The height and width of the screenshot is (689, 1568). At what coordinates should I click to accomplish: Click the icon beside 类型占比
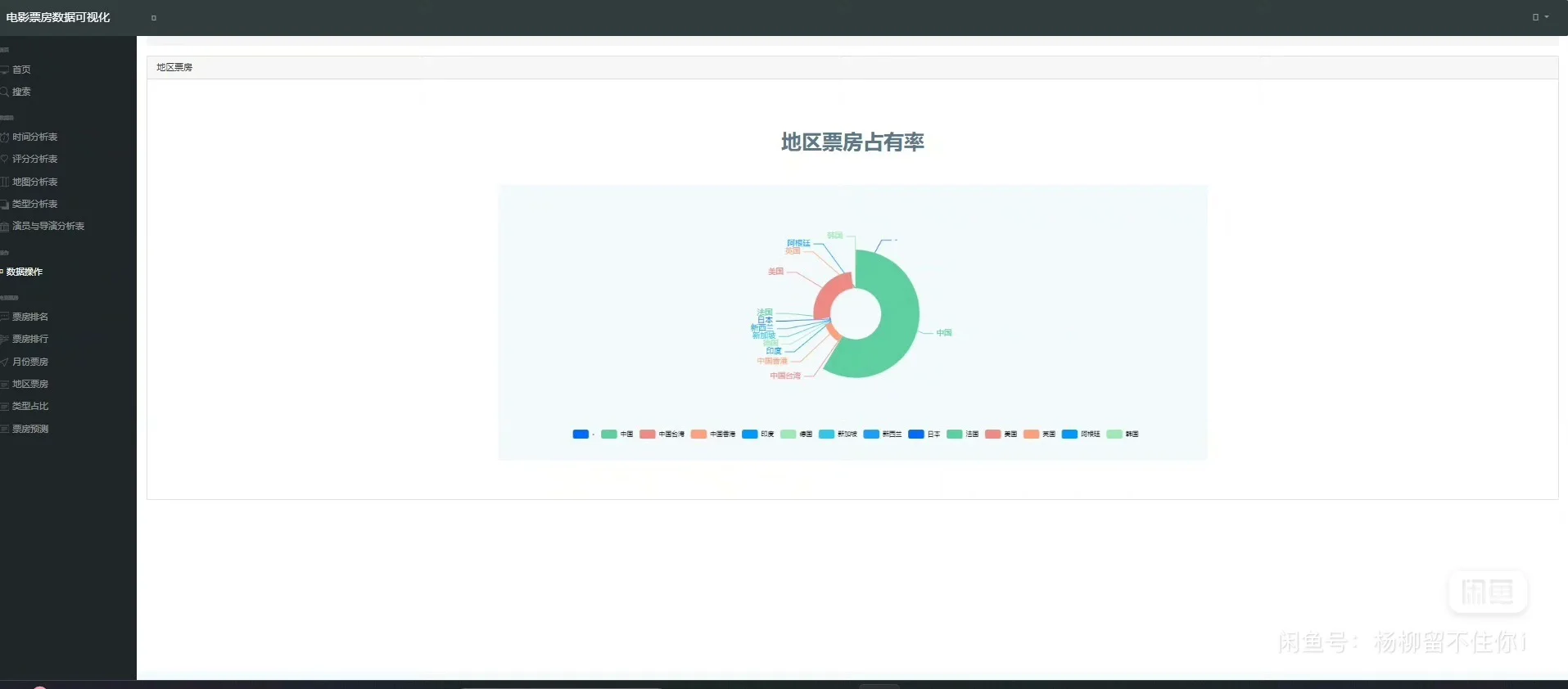(x=4, y=406)
